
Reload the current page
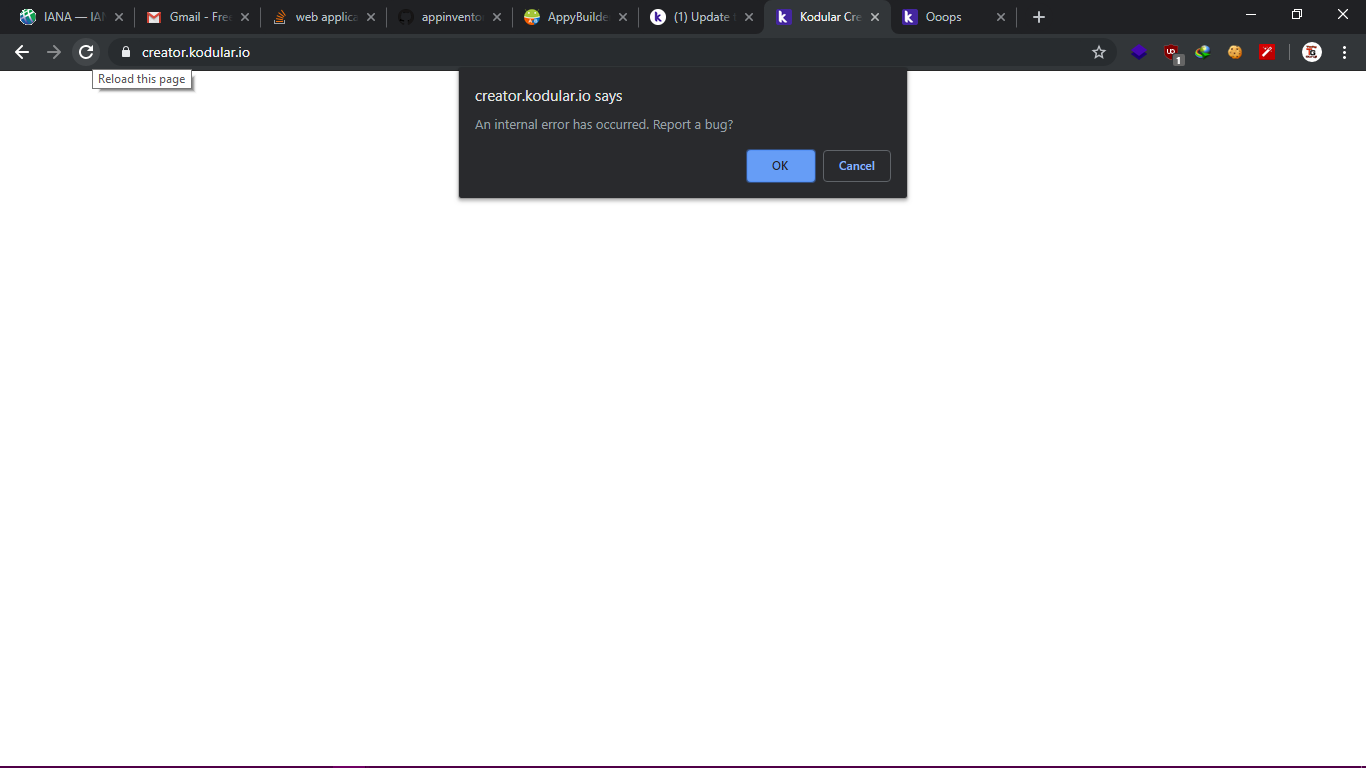coord(86,52)
